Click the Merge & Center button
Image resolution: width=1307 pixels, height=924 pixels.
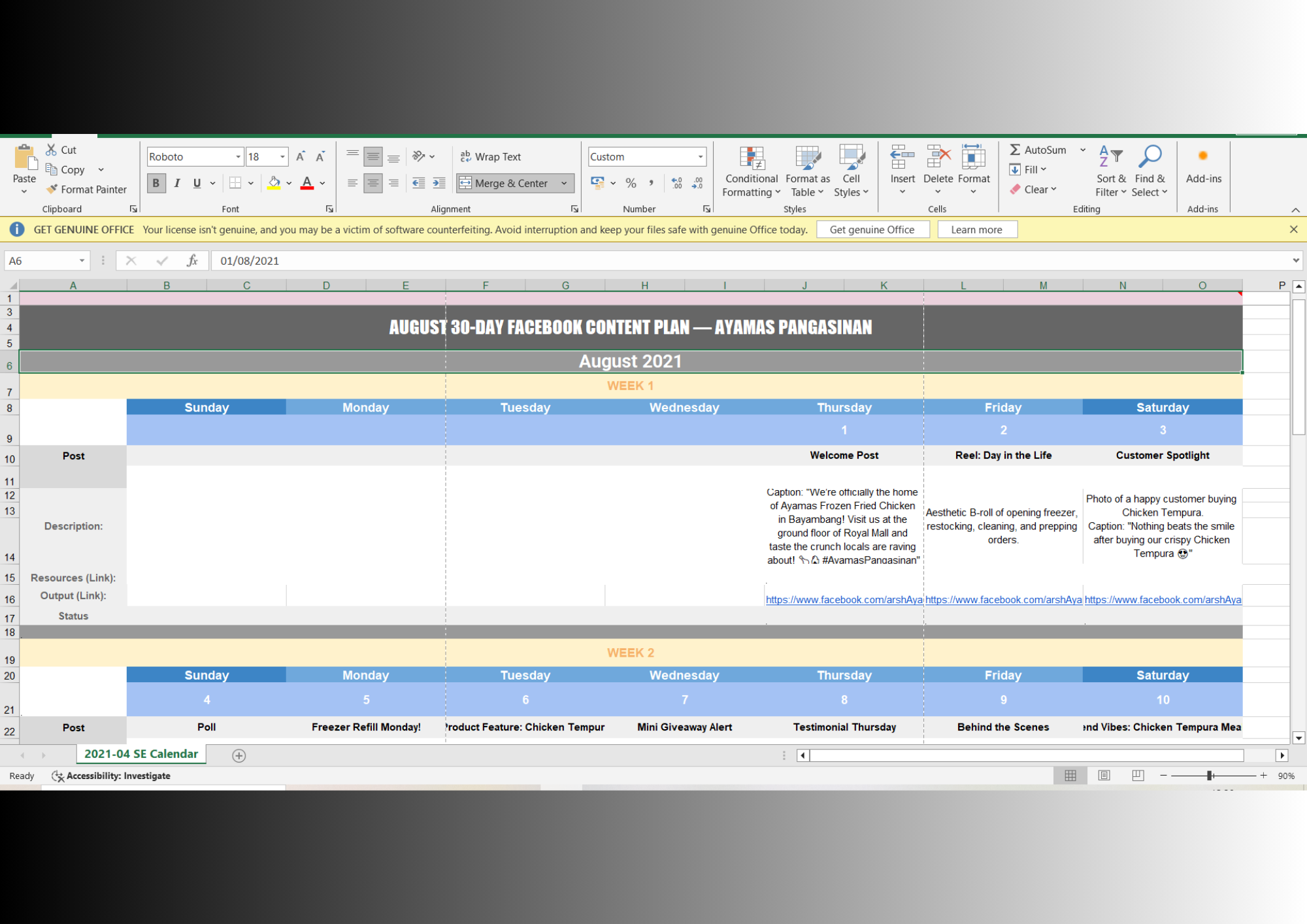click(506, 183)
